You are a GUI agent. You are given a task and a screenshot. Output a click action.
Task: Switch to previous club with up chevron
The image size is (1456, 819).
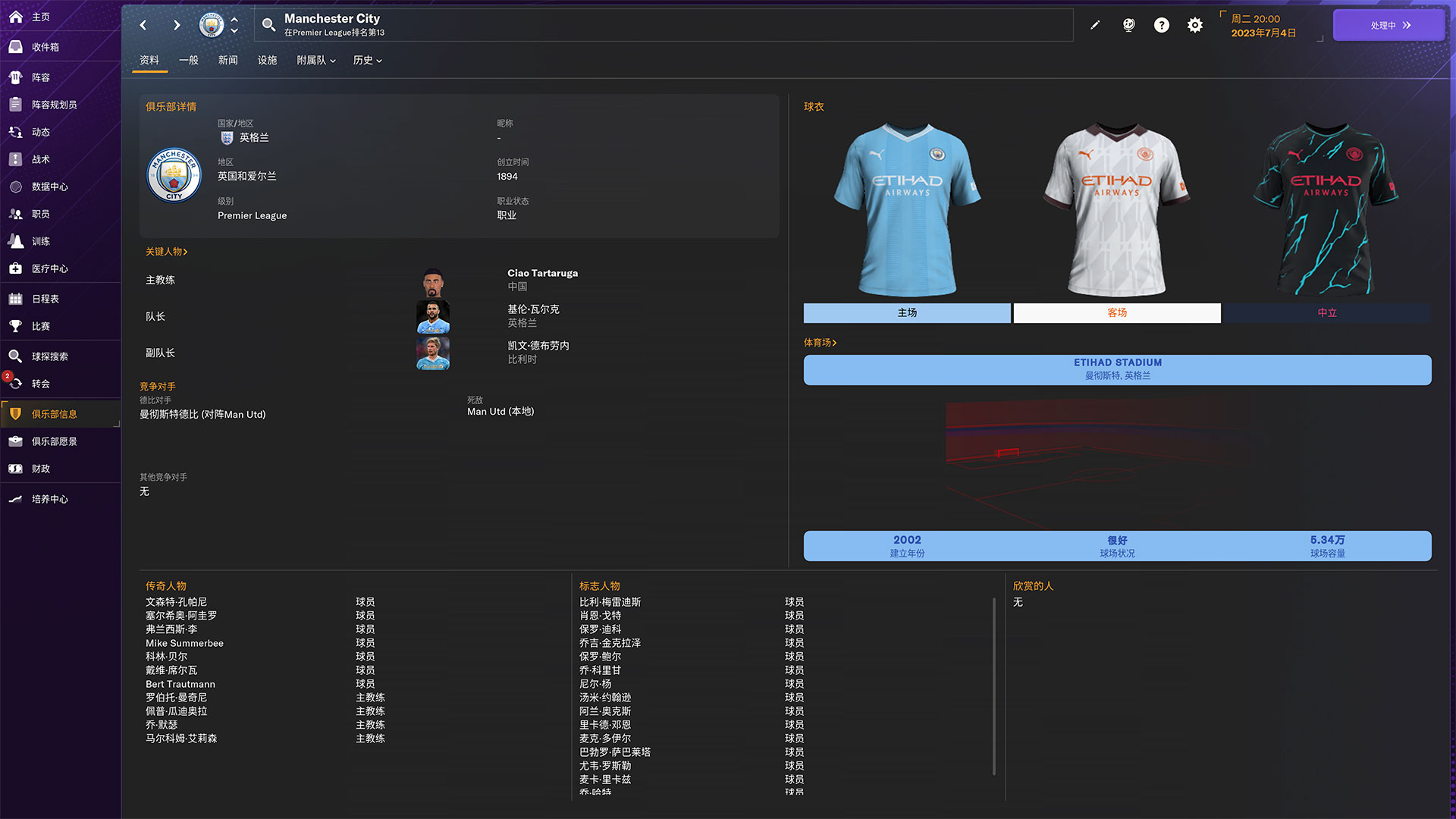click(x=234, y=20)
